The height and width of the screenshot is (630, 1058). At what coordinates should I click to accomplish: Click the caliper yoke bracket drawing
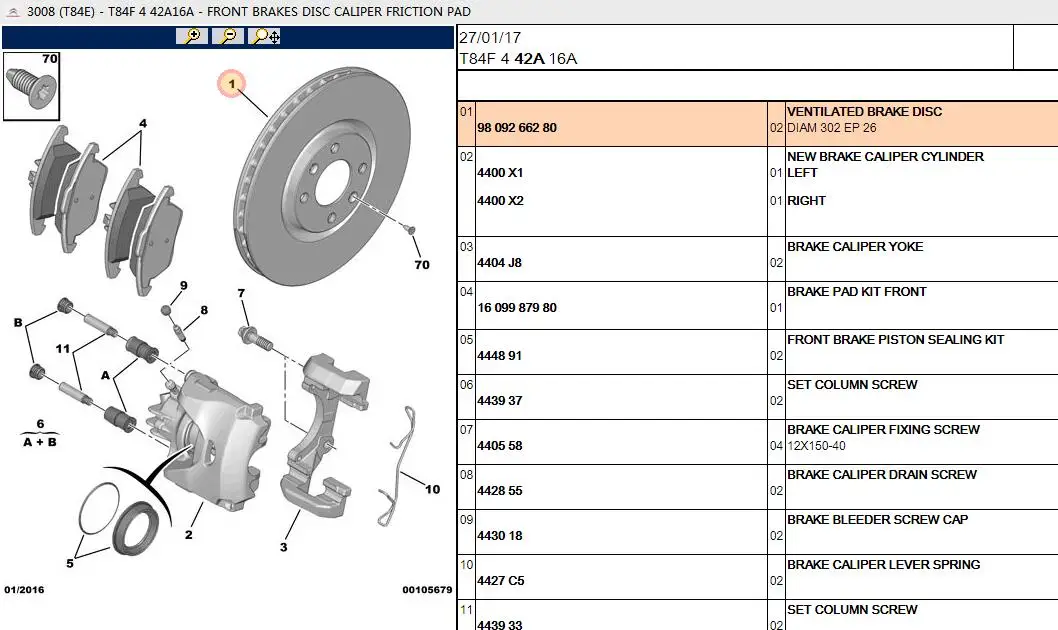325,435
